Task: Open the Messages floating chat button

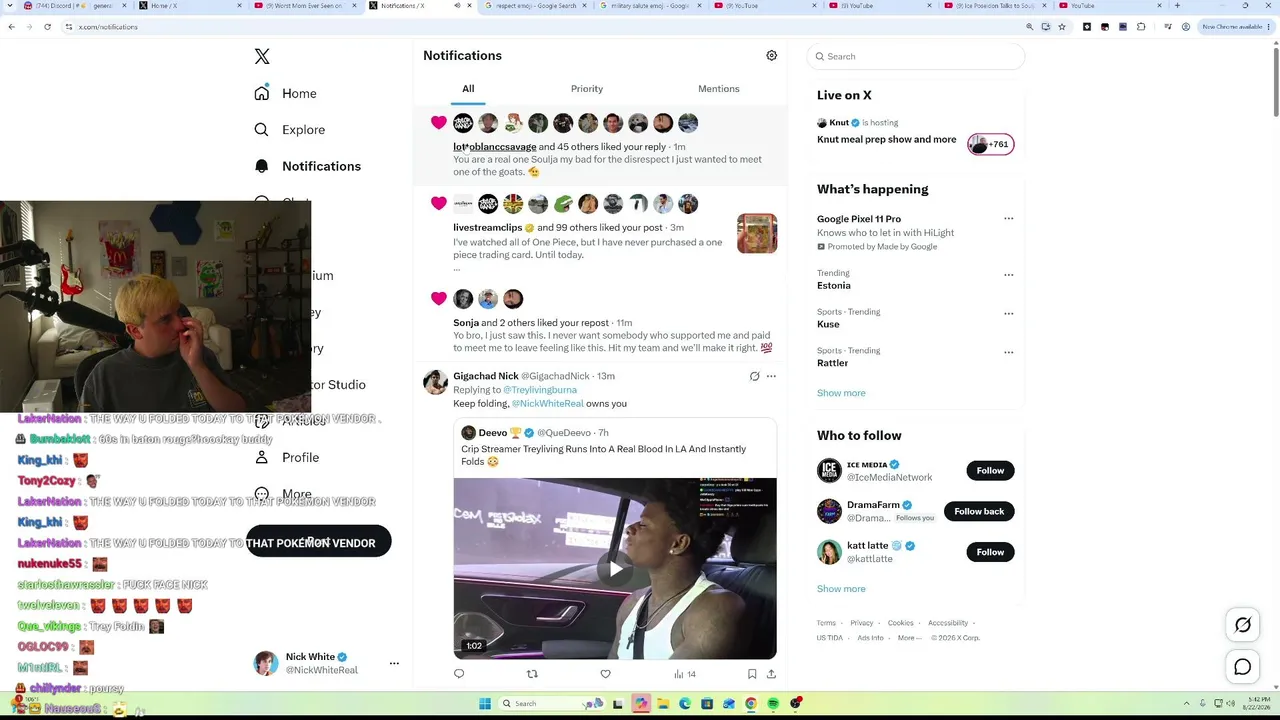Action: pyautogui.click(x=1243, y=667)
